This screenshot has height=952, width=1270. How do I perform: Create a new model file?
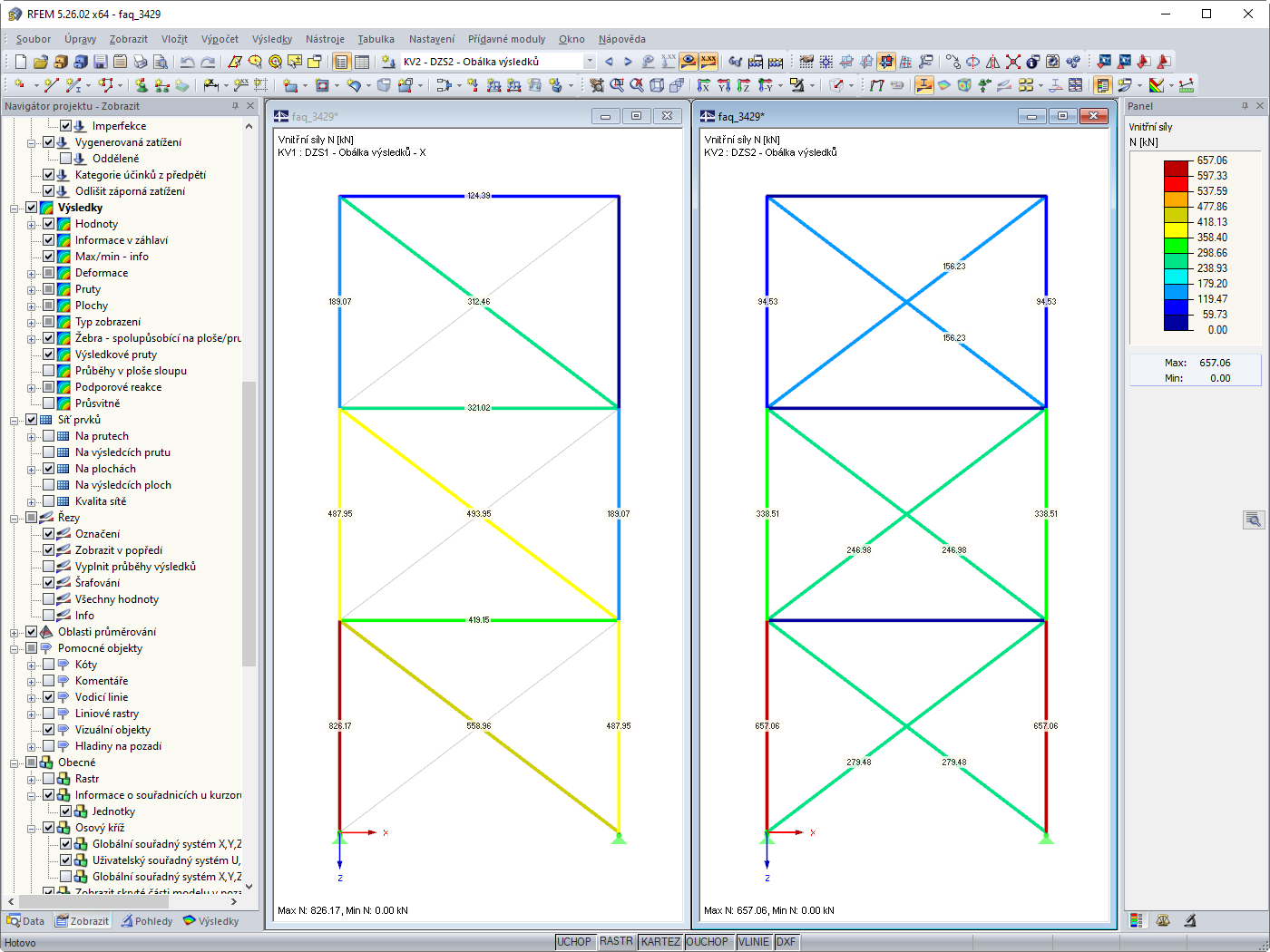click(21, 62)
